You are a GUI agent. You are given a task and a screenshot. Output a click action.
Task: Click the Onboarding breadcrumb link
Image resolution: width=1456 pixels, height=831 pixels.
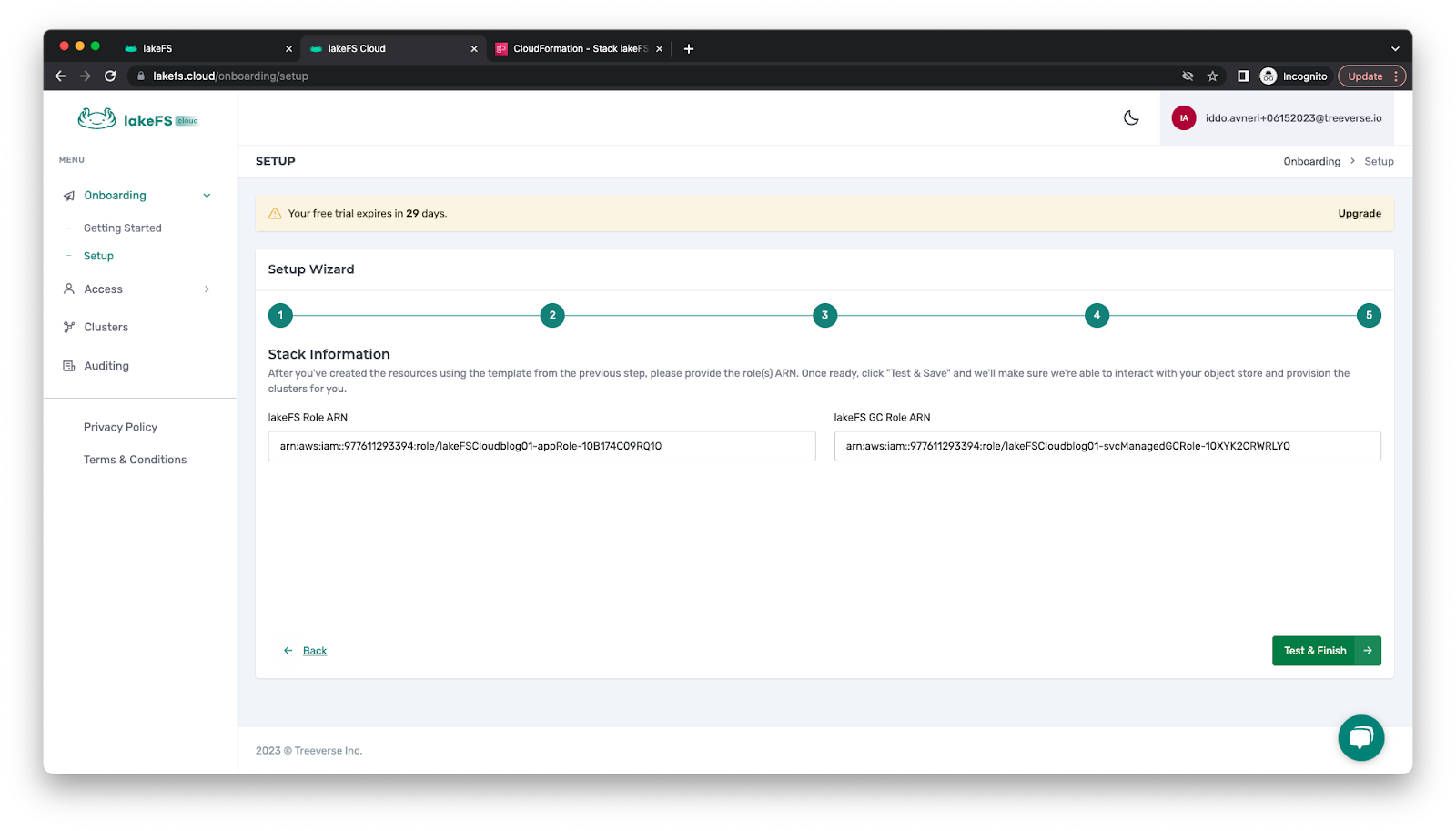tap(1311, 162)
